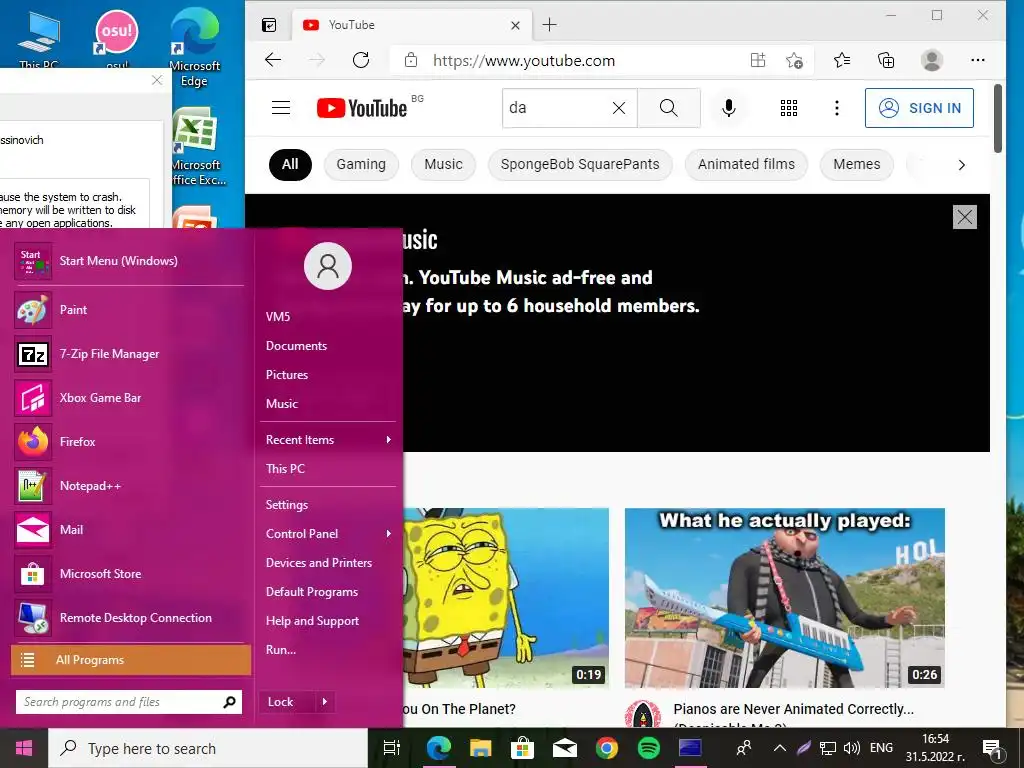Open File Explorer from the taskbar
Screen dimensions: 1024x768
point(480,748)
